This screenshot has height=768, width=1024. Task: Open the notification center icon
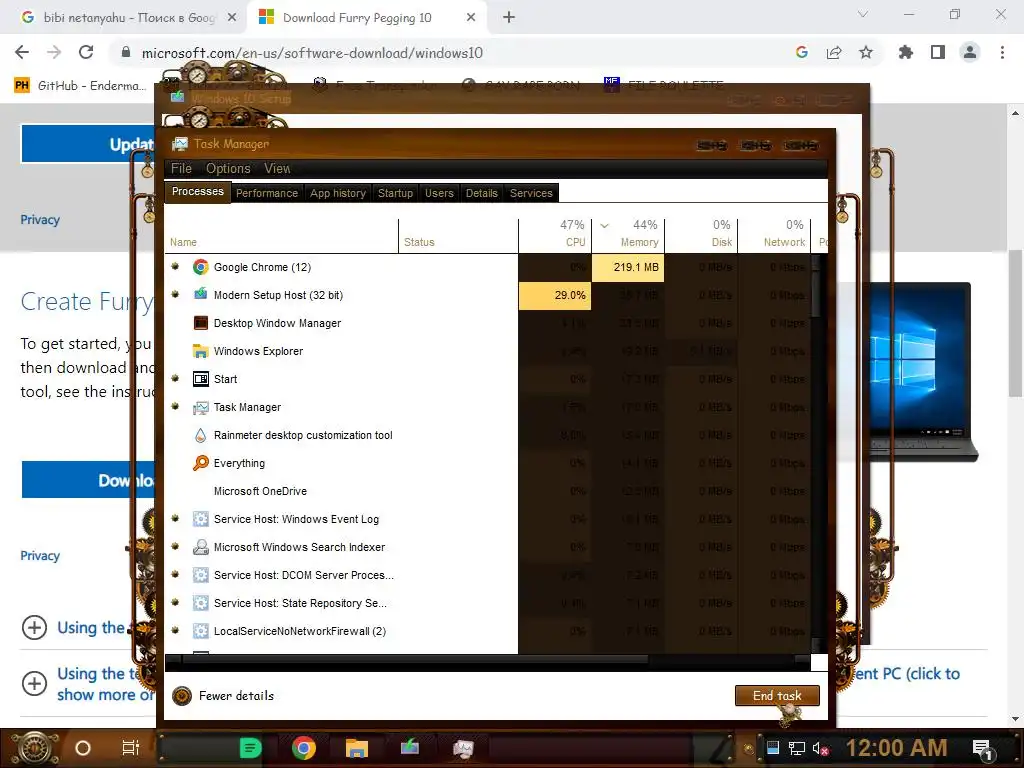pyautogui.click(x=982, y=748)
